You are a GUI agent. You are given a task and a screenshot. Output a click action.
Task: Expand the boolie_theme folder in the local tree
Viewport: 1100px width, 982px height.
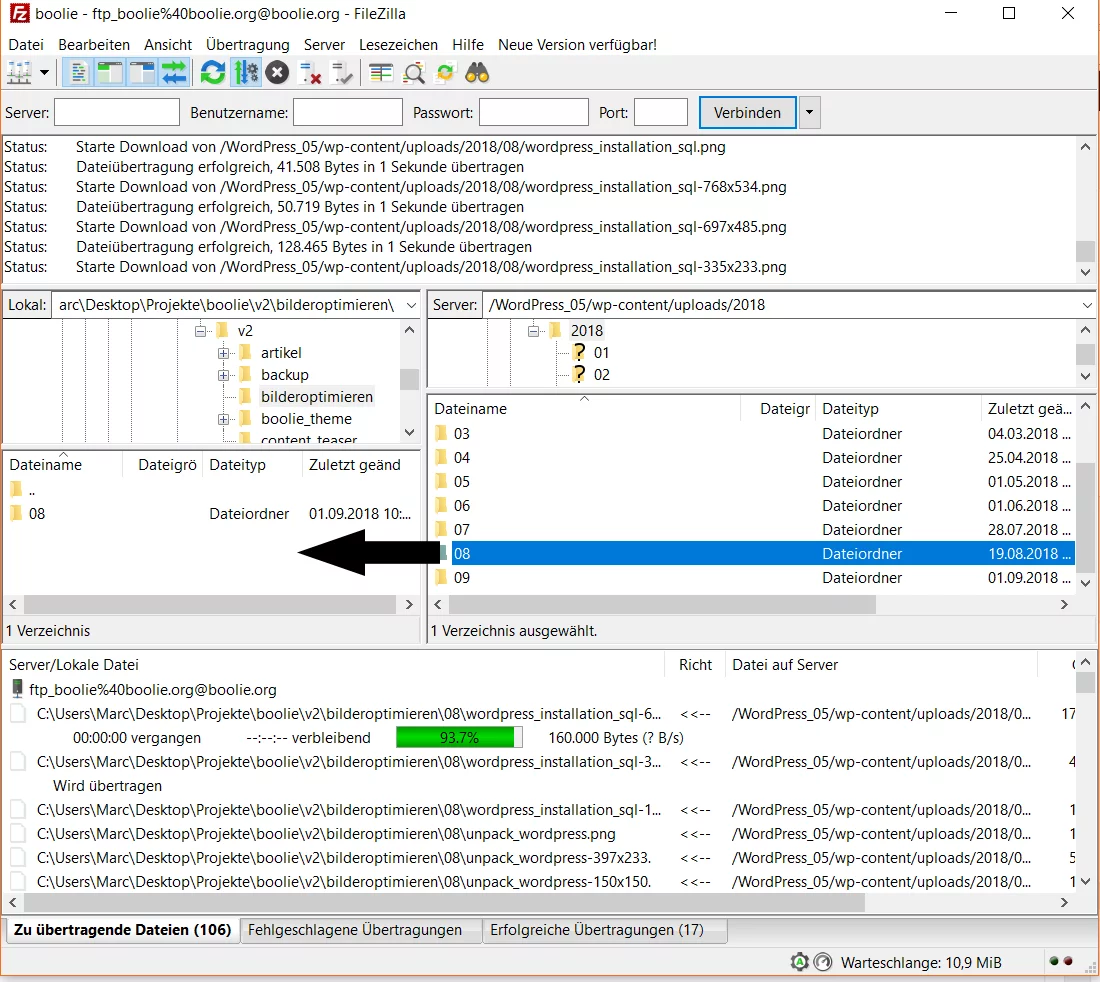223,419
